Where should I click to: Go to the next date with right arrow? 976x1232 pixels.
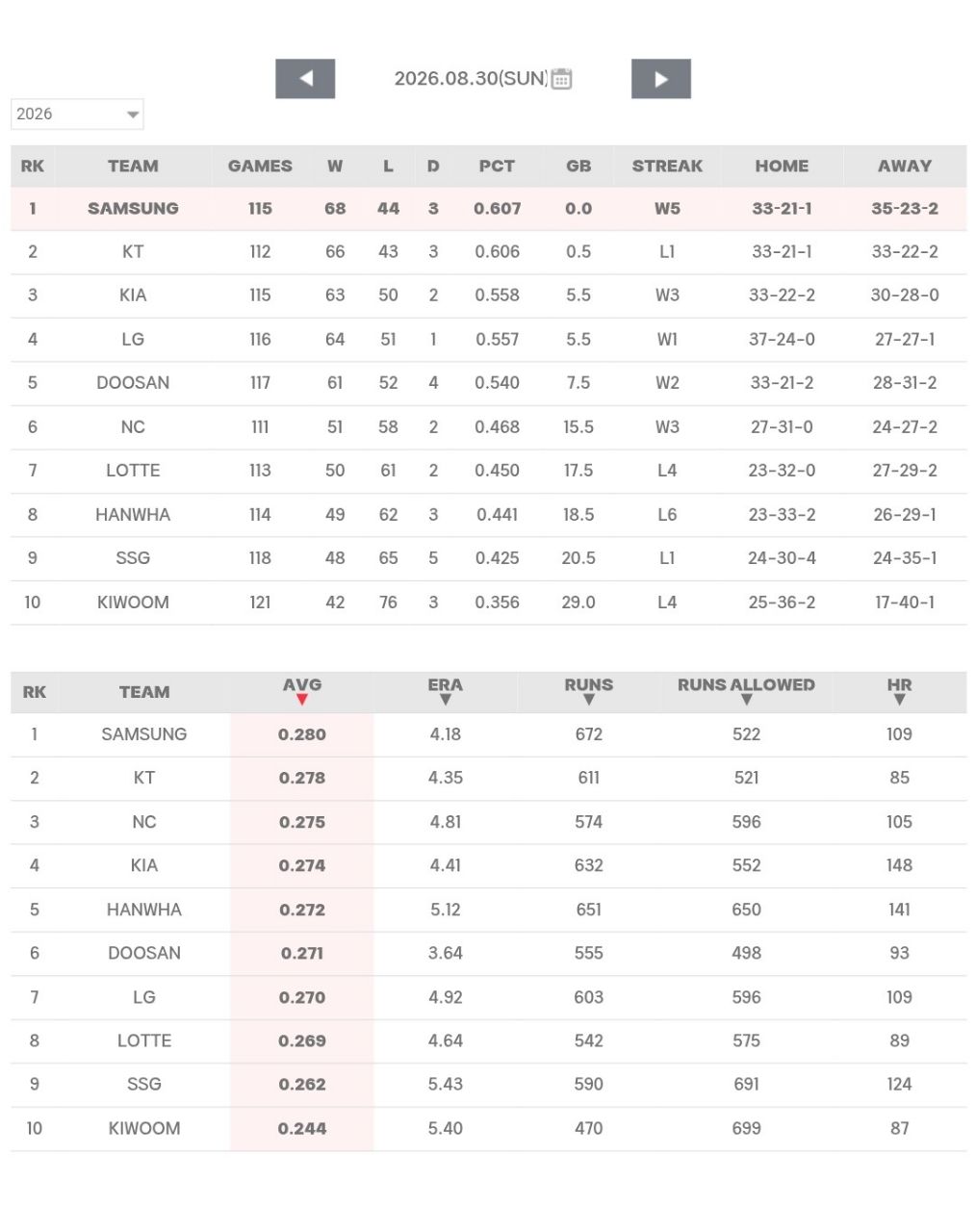tap(661, 79)
